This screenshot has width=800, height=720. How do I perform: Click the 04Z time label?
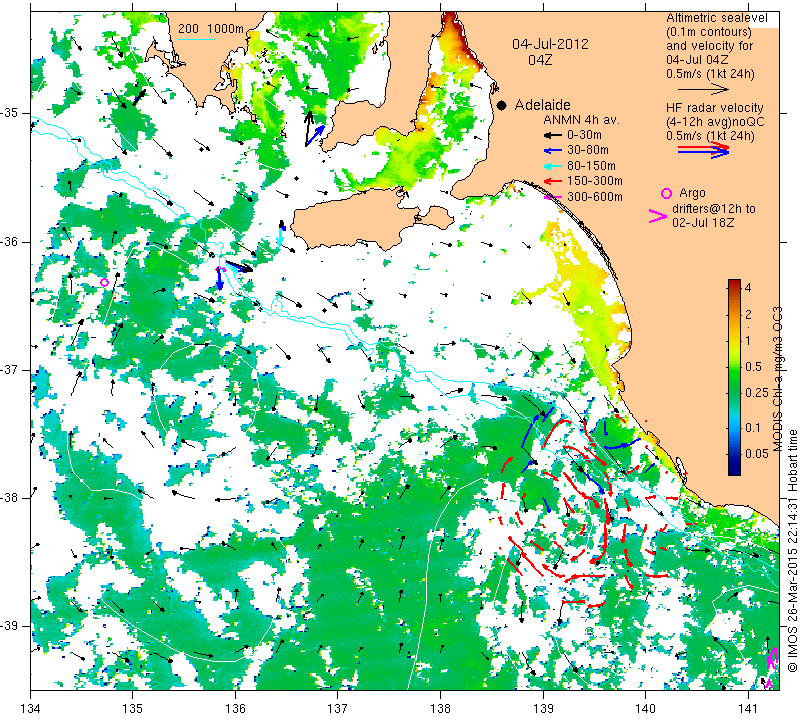pos(540,60)
